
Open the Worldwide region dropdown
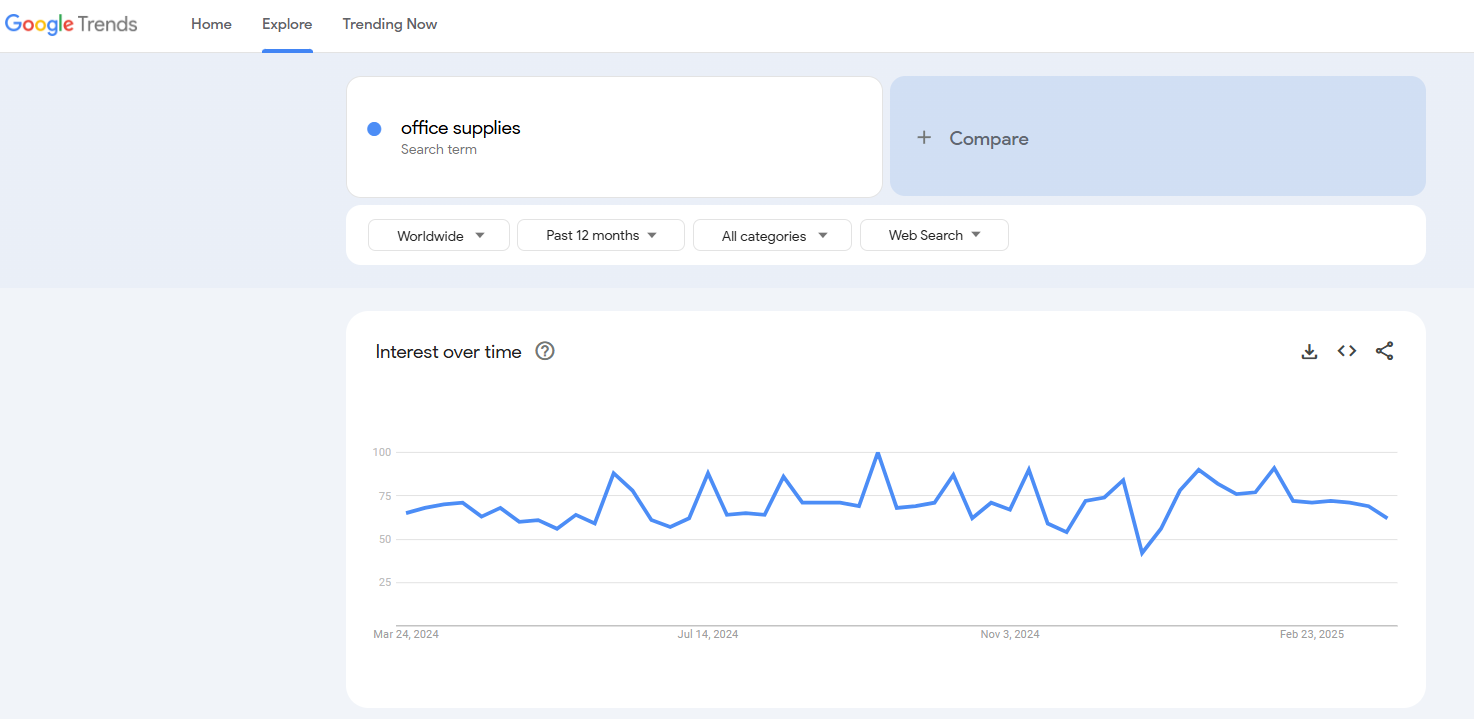coord(439,235)
